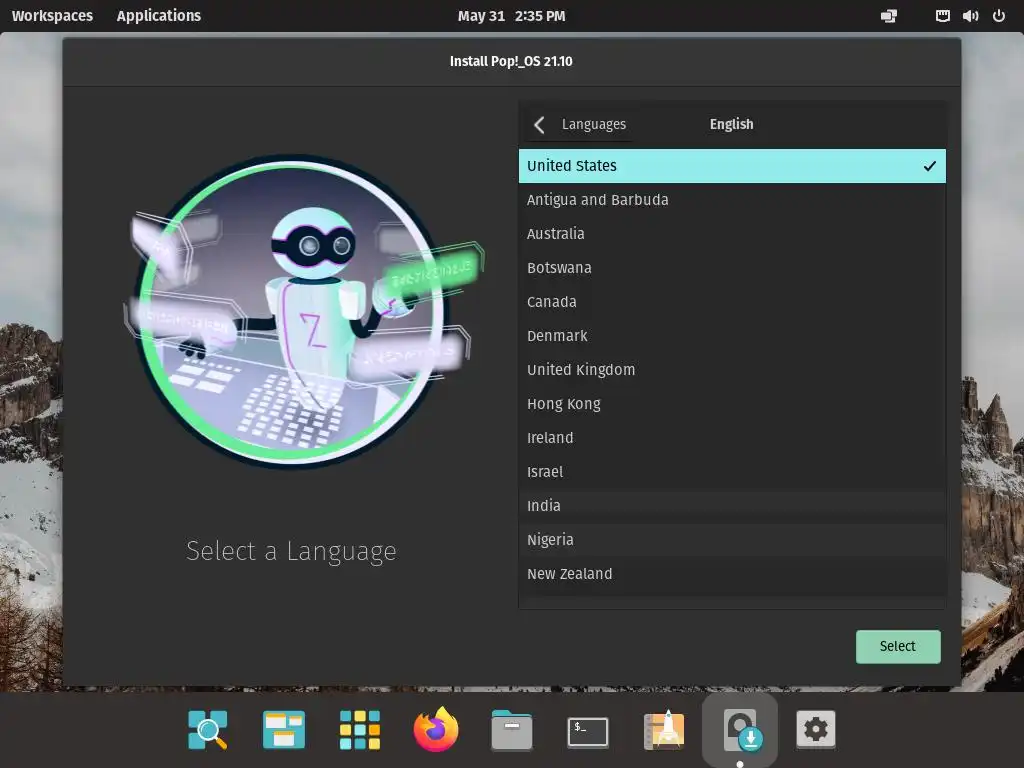This screenshot has height=768, width=1024.
Task: Pick Australia from the list
Action: tap(732, 234)
